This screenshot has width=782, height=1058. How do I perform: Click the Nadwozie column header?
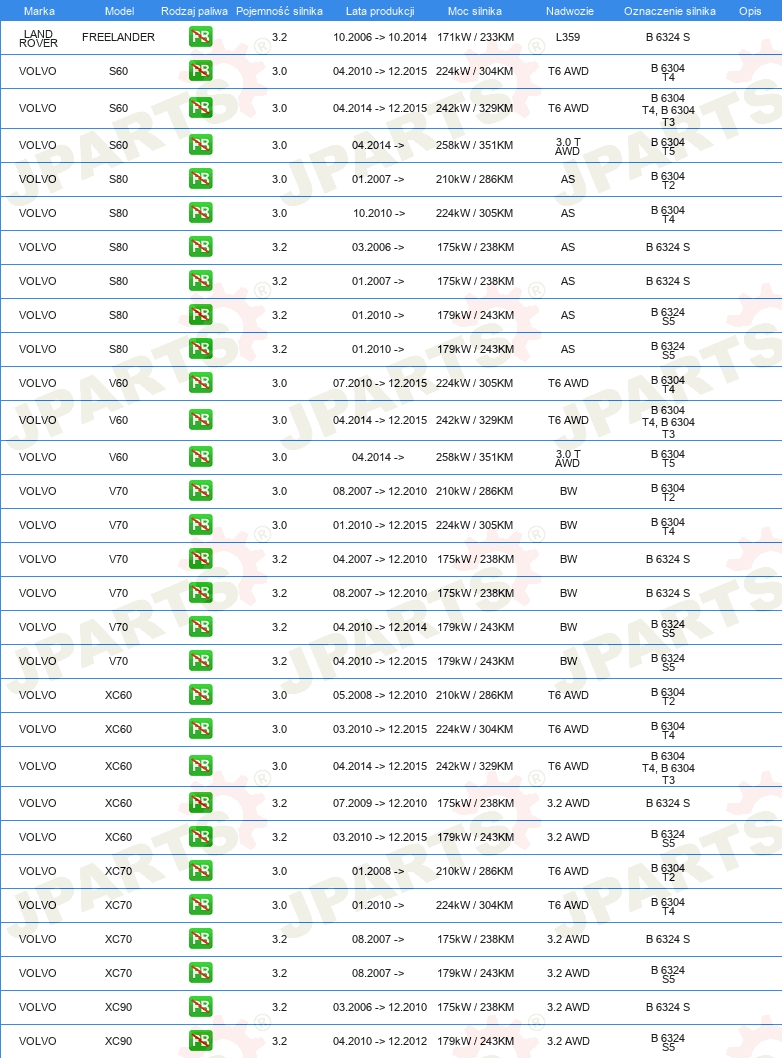pyautogui.click(x=569, y=11)
